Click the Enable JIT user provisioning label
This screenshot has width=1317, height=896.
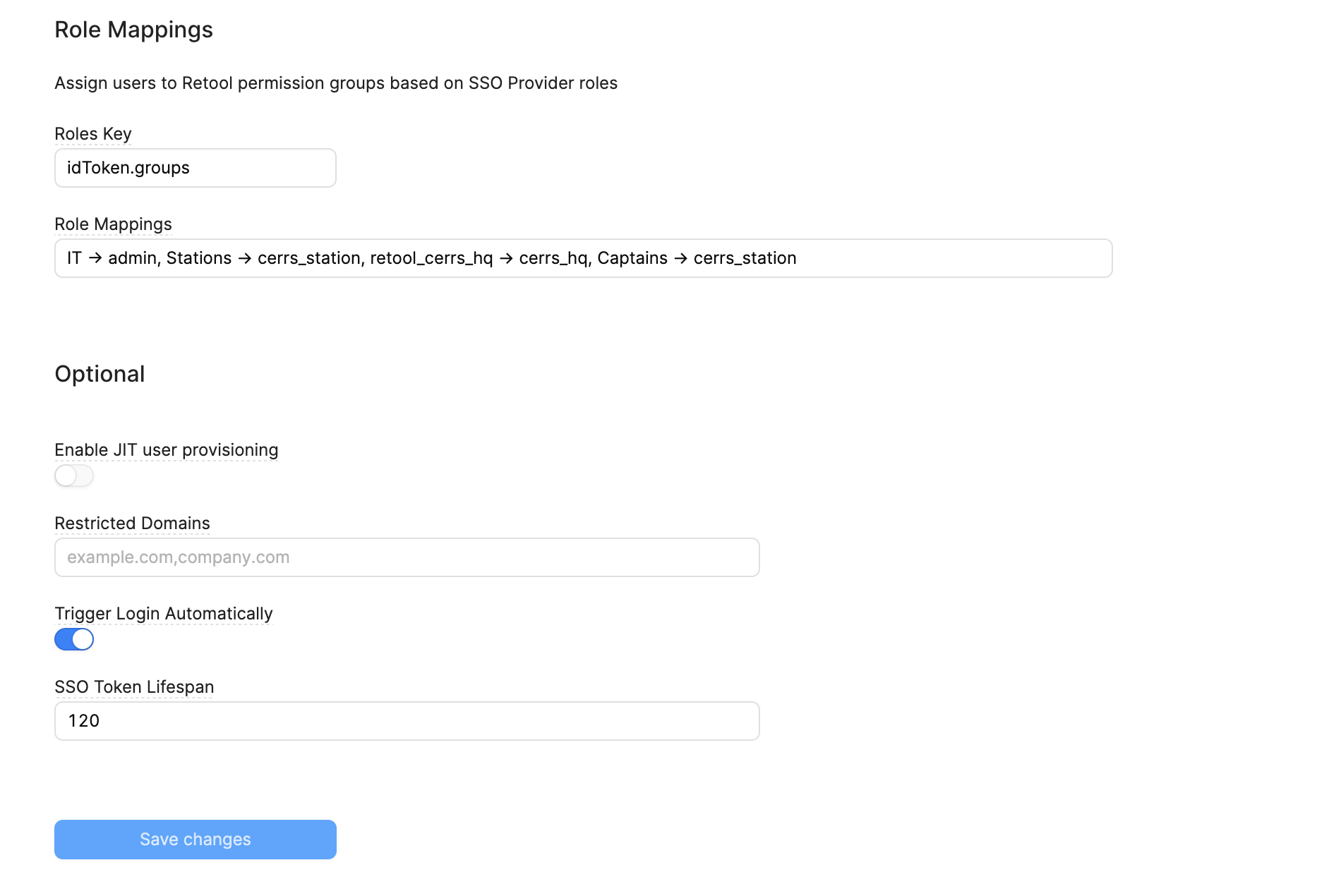(x=167, y=450)
